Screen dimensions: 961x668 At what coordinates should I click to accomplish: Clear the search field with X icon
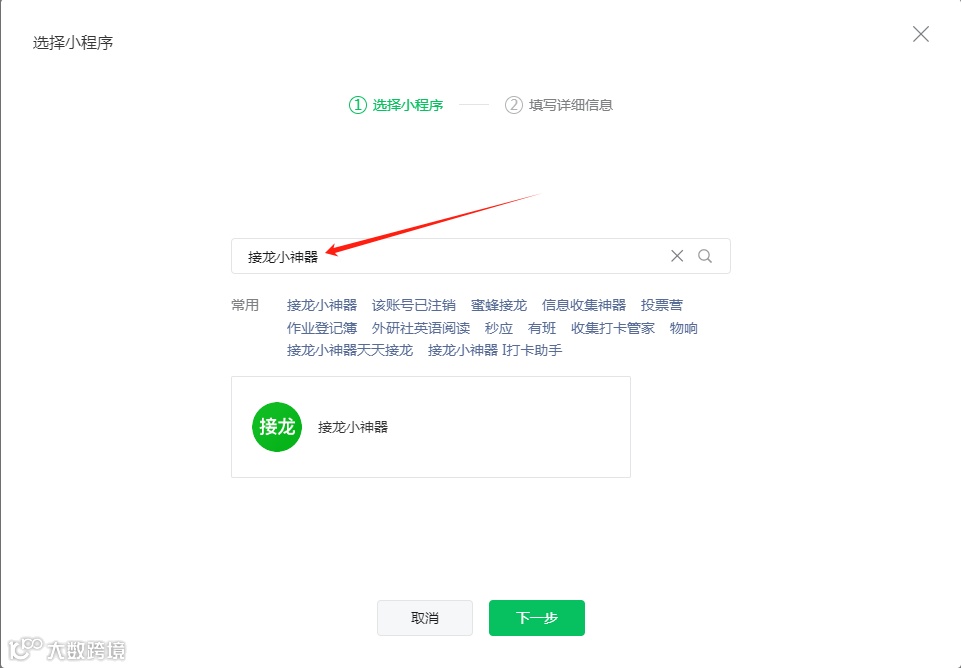677,256
